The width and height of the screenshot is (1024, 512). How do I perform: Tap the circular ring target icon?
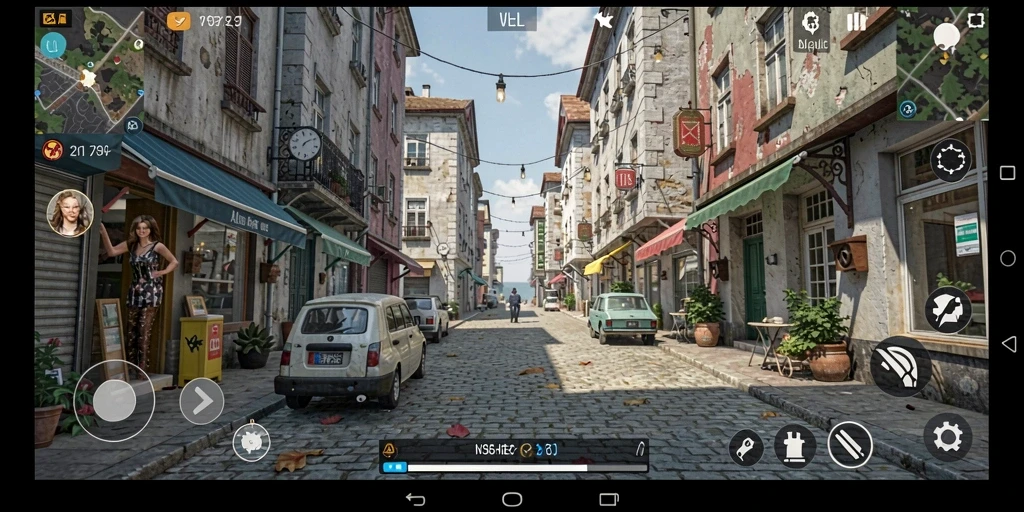tap(951, 160)
